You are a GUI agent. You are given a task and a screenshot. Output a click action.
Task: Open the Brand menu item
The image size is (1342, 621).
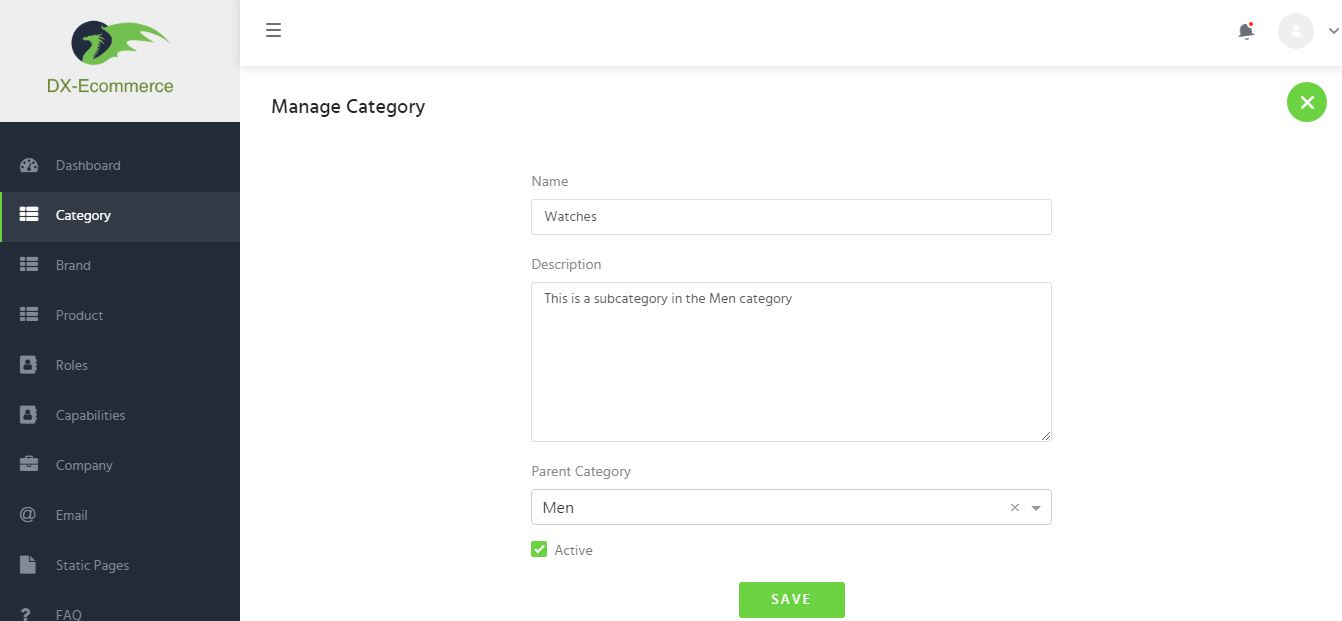click(x=73, y=265)
